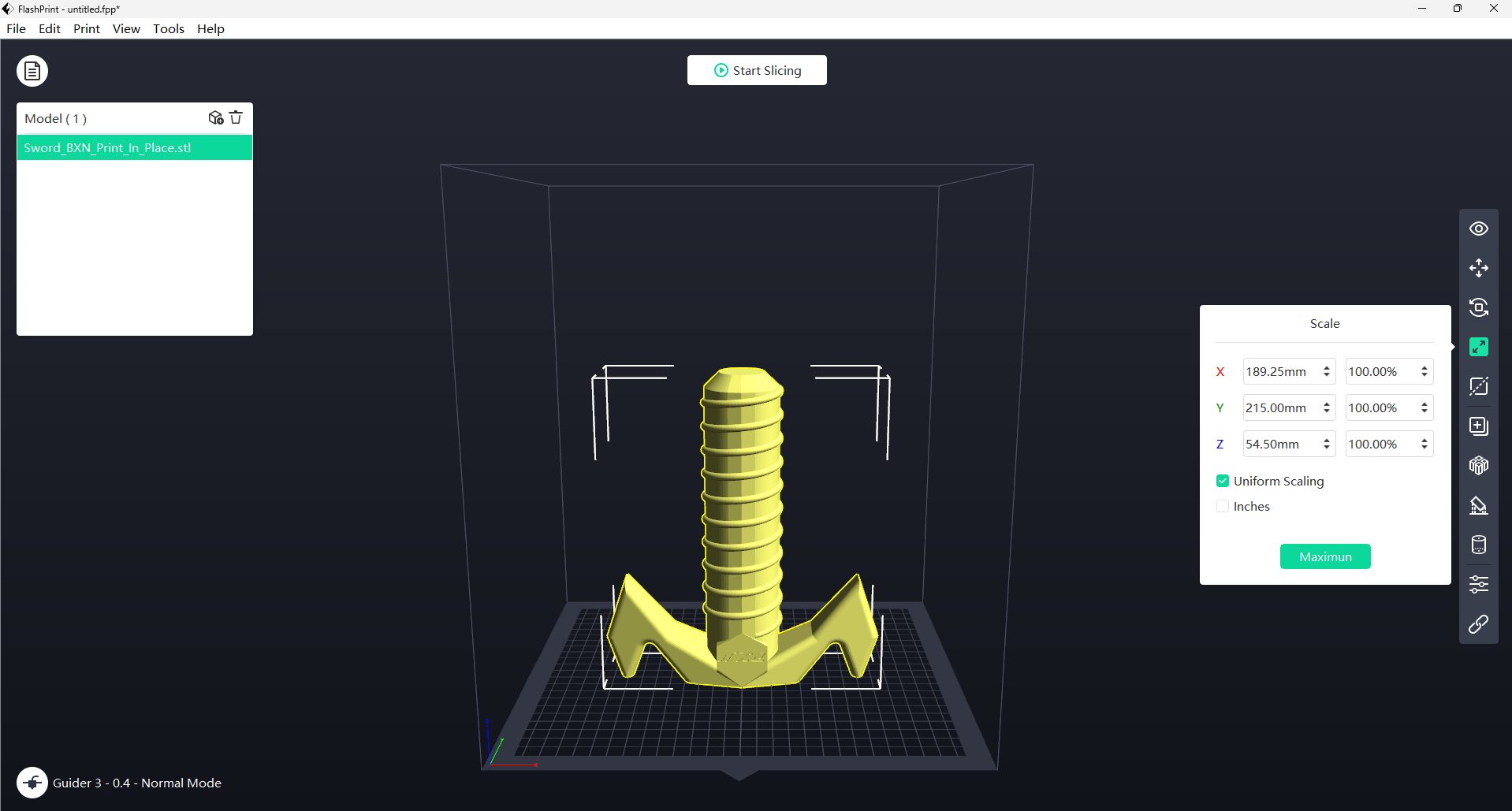This screenshot has width=1512, height=811.
Task: Click the Z percentage stepper arrows
Action: point(1424,444)
